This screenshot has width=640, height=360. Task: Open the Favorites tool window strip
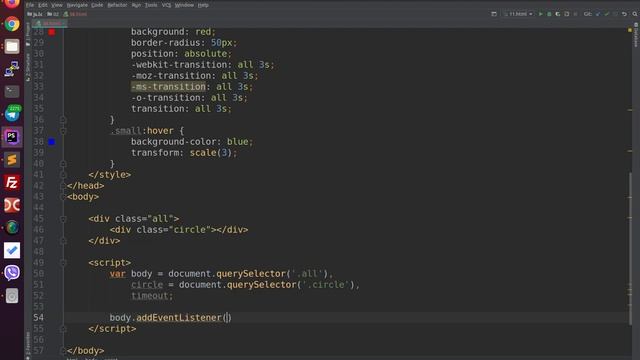click(28, 345)
